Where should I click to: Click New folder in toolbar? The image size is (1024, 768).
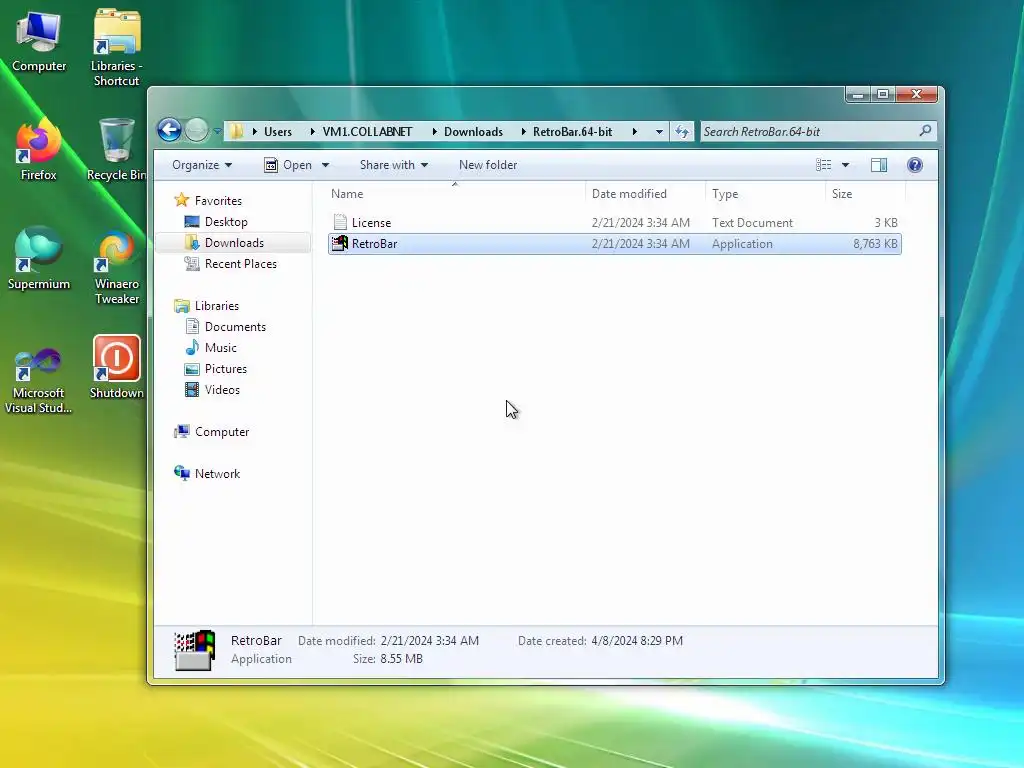(x=488, y=165)
